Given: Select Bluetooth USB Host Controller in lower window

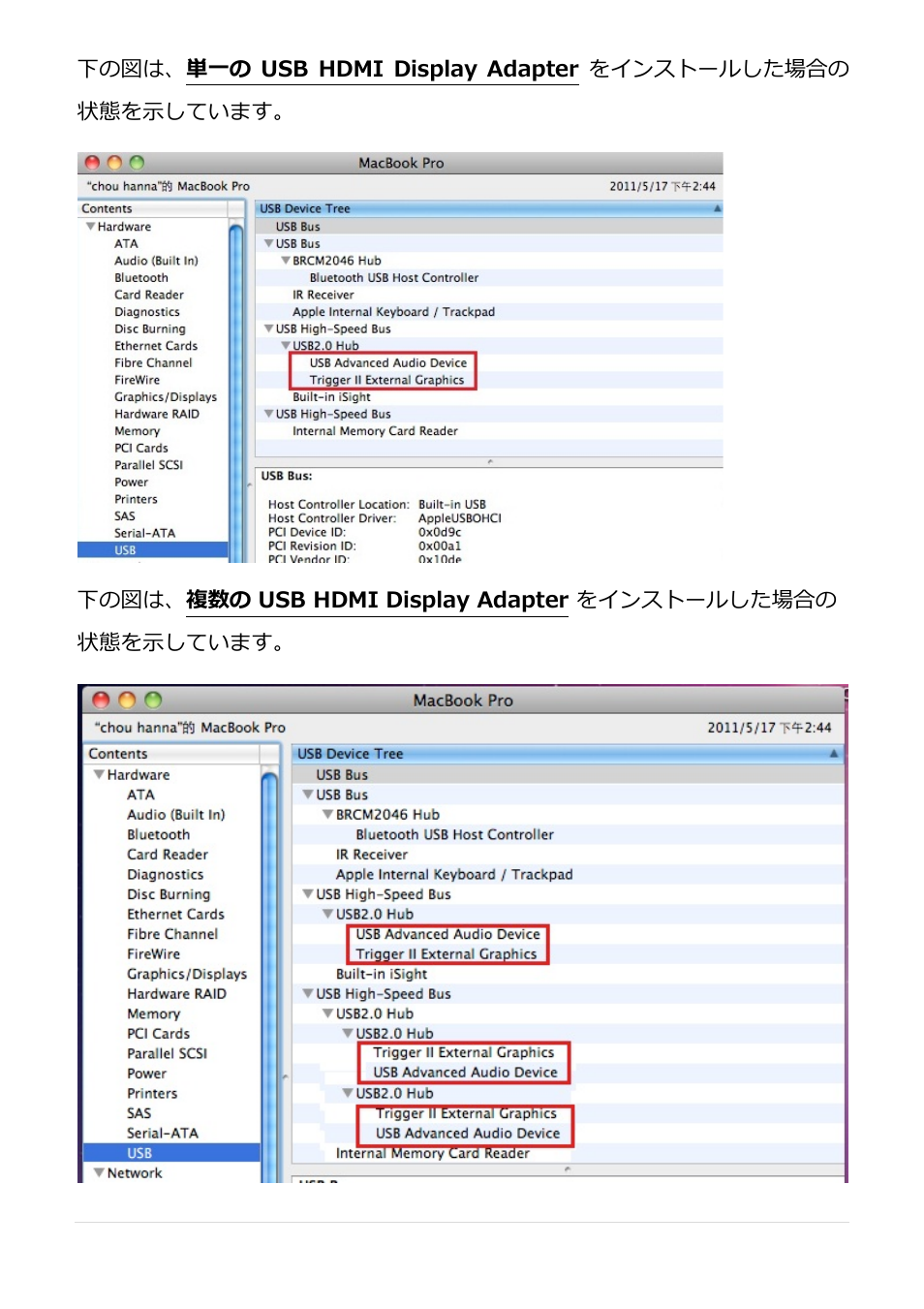Looking at the screenshot, I should [454, 835].
